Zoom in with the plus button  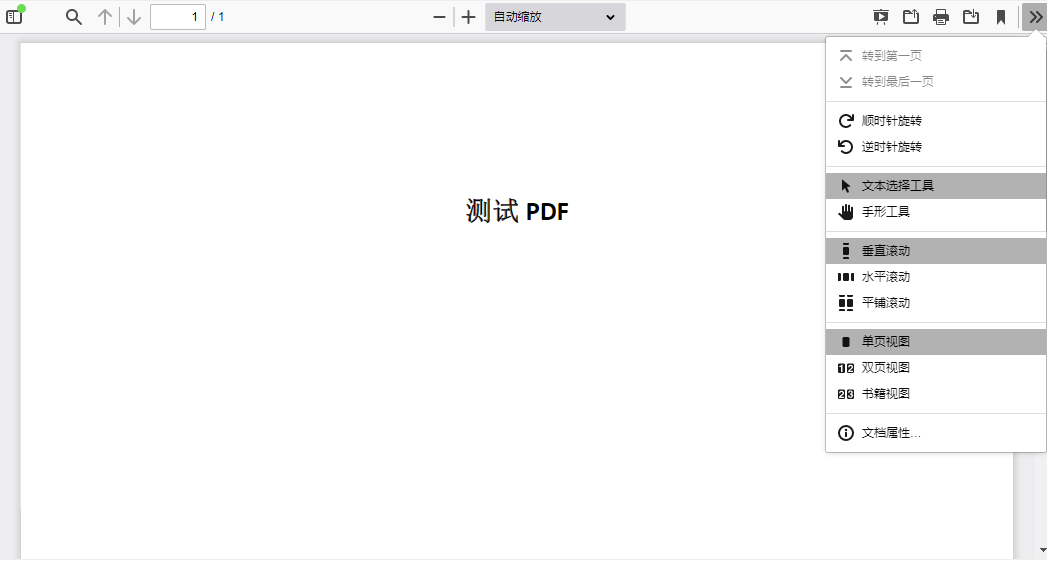pyautogui.click(x=469, y=17)
